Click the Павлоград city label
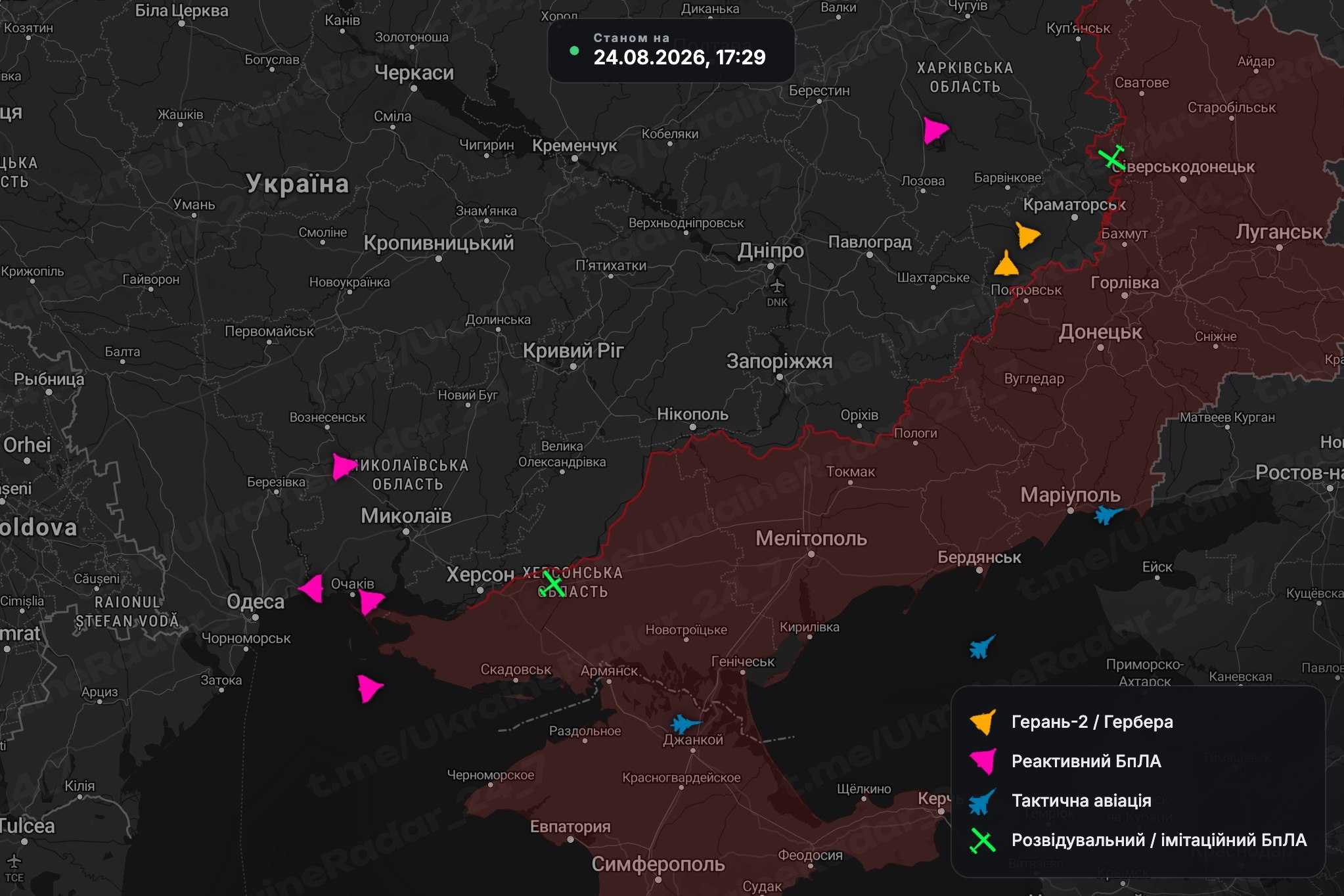The width and height of the screenshot is (1344, 896). [x=870, y=242]
